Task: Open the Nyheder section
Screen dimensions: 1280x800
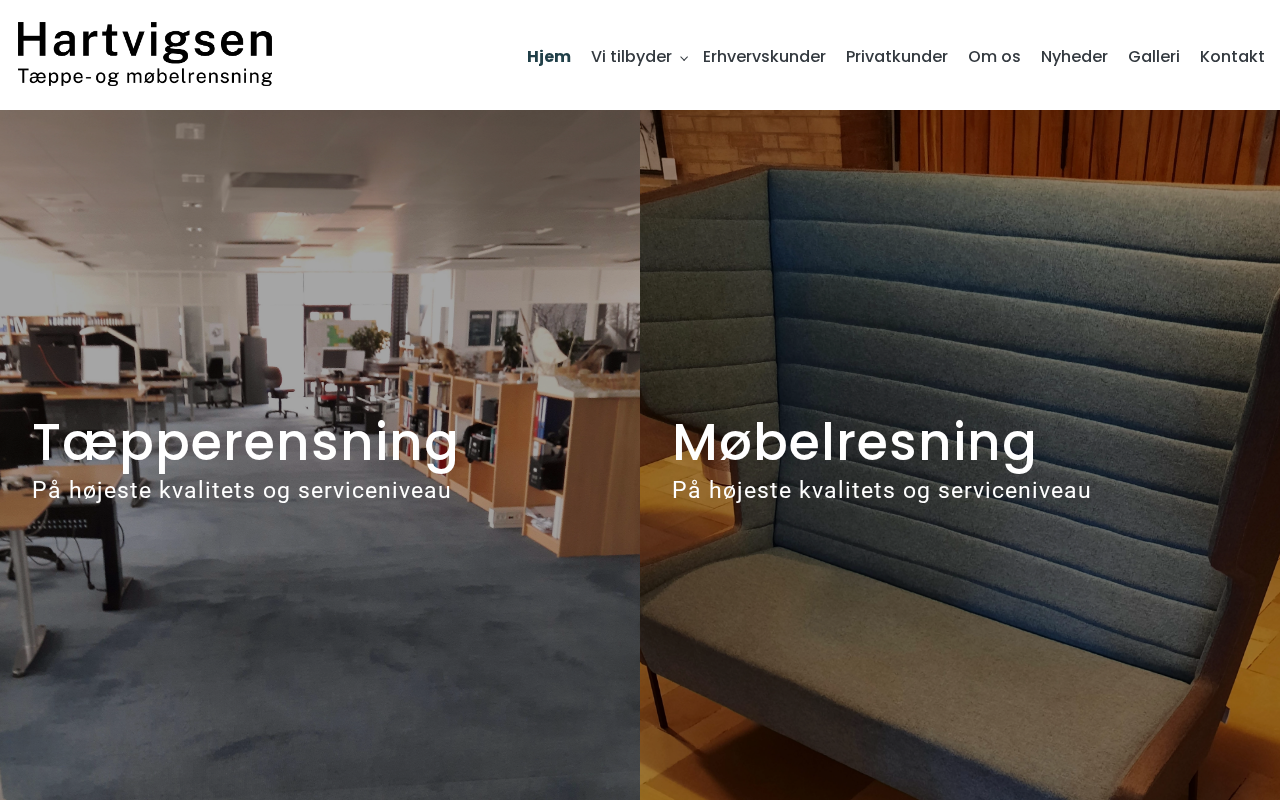Action: tap(1074, 57)
